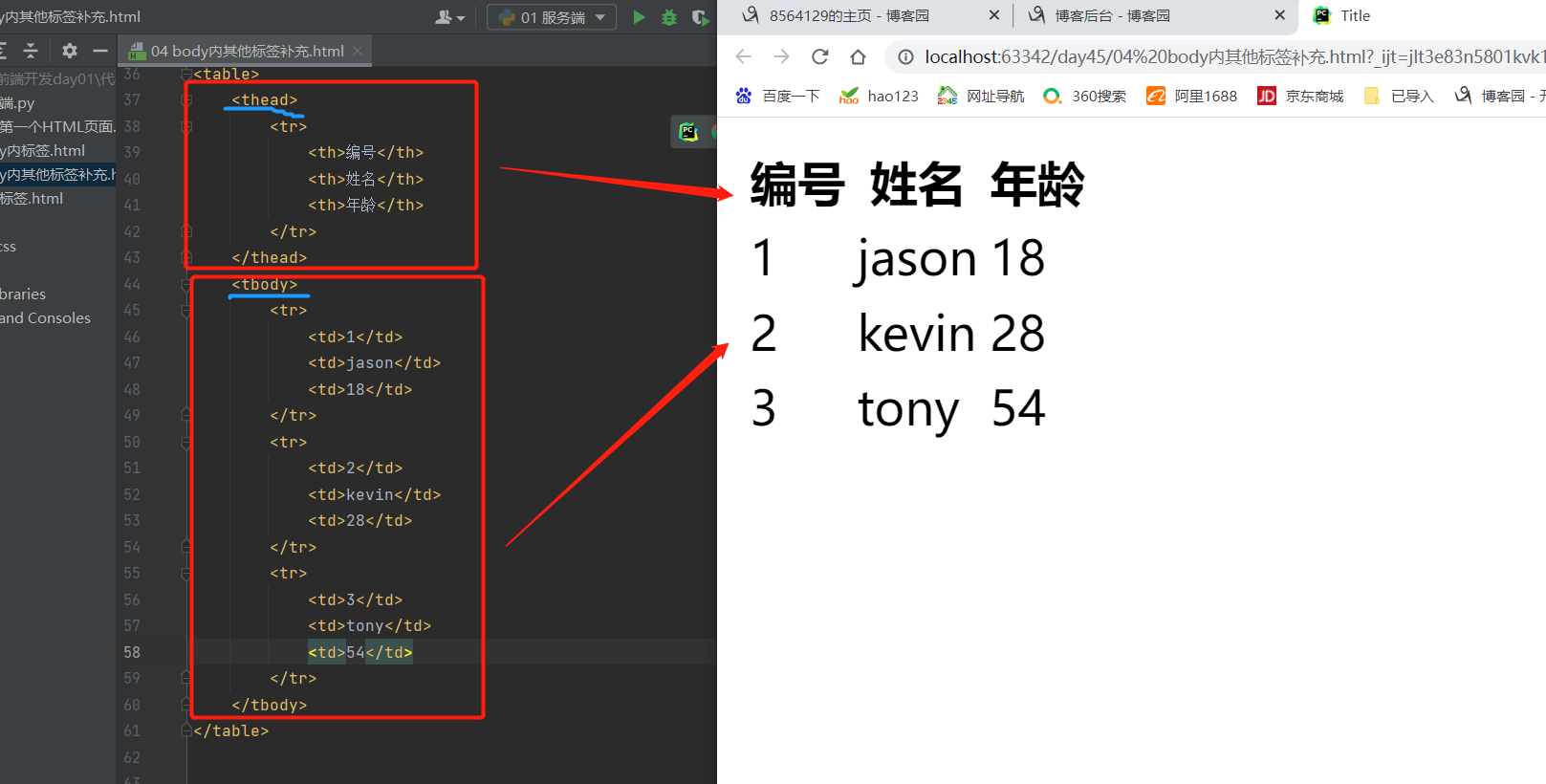Viewport: 1546px width, 784px height.
Task: Click the <td>jason</td> code line
Action: pyautogui.click(x=374, y=363)
